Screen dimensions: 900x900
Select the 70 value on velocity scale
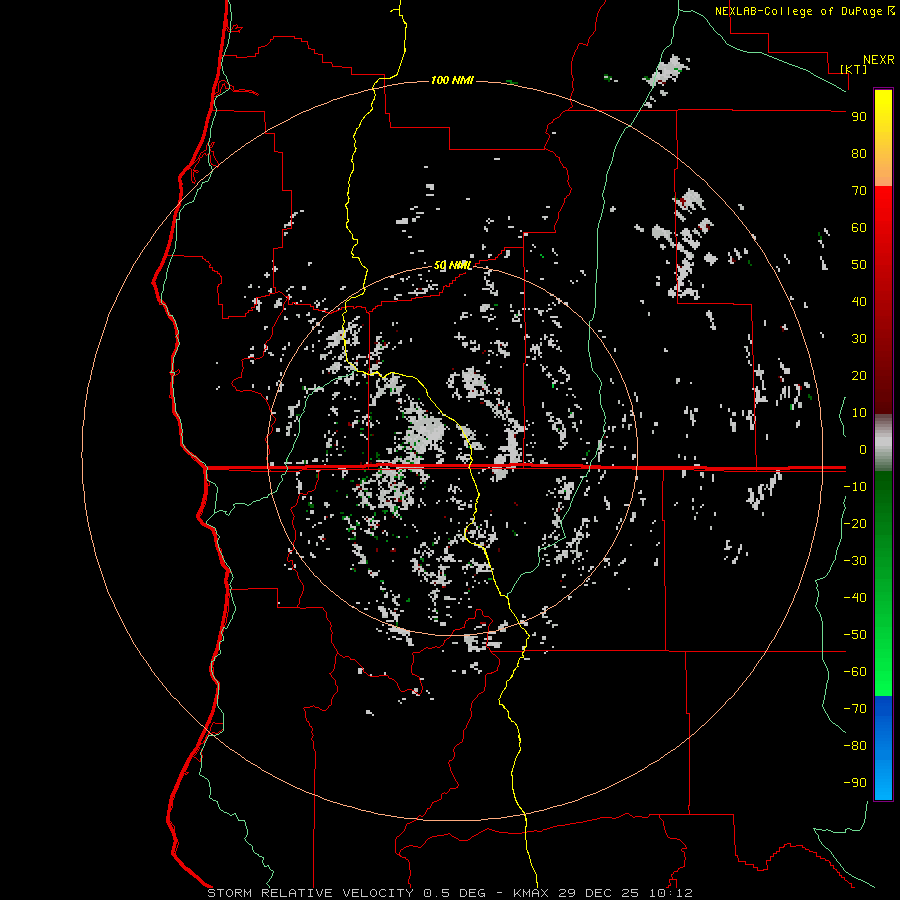pyautogui.click(x=859, y=191)
